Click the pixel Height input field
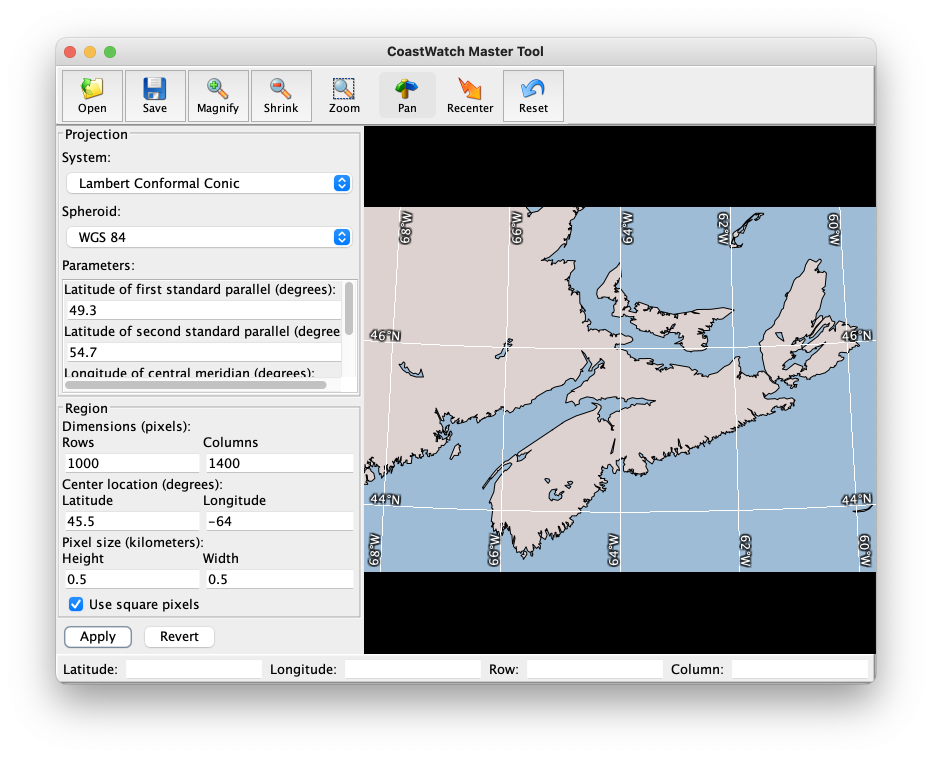932x758 pixels. click(130, 579)
